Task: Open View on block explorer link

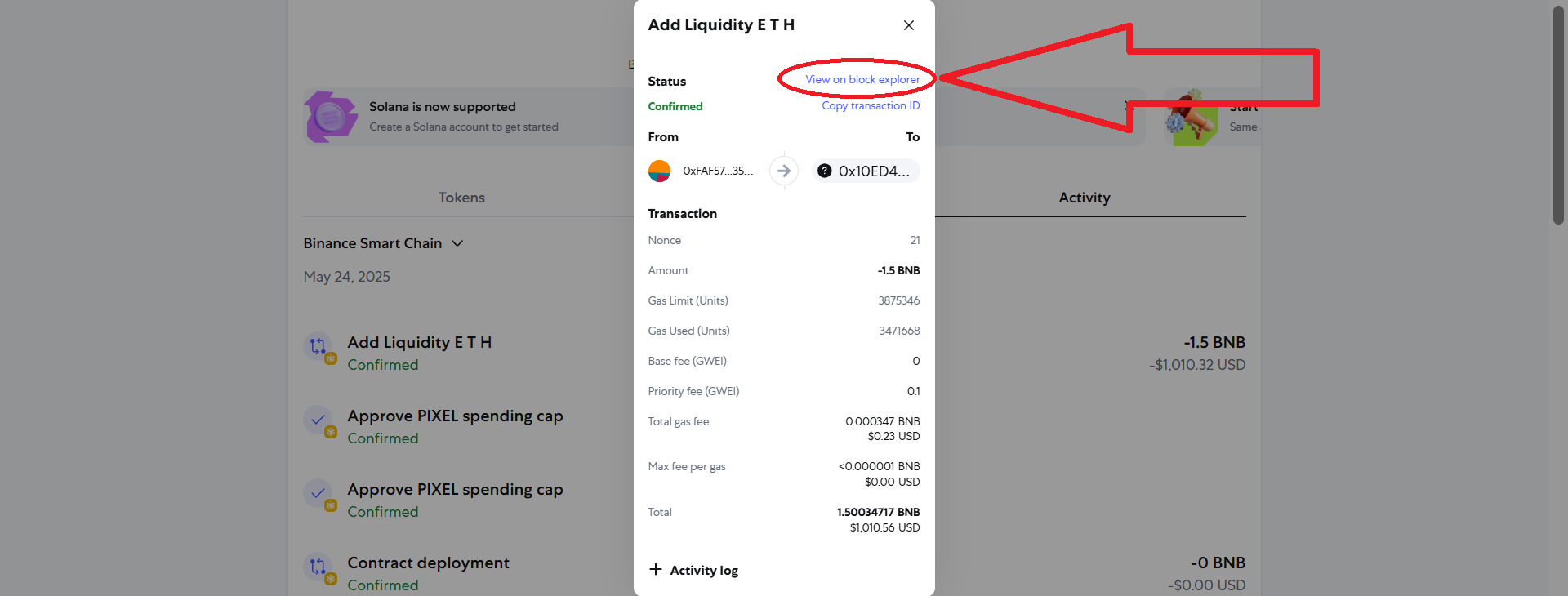Action: [x=862, y=79]
